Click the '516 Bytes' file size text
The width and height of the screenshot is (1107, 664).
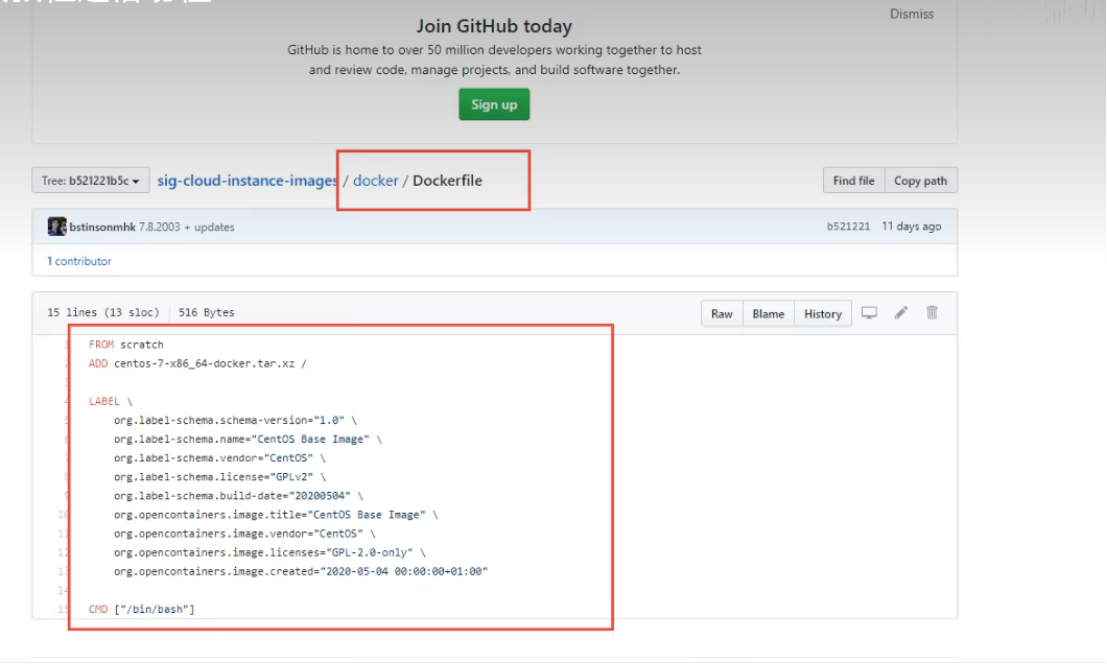coord(206,313)
